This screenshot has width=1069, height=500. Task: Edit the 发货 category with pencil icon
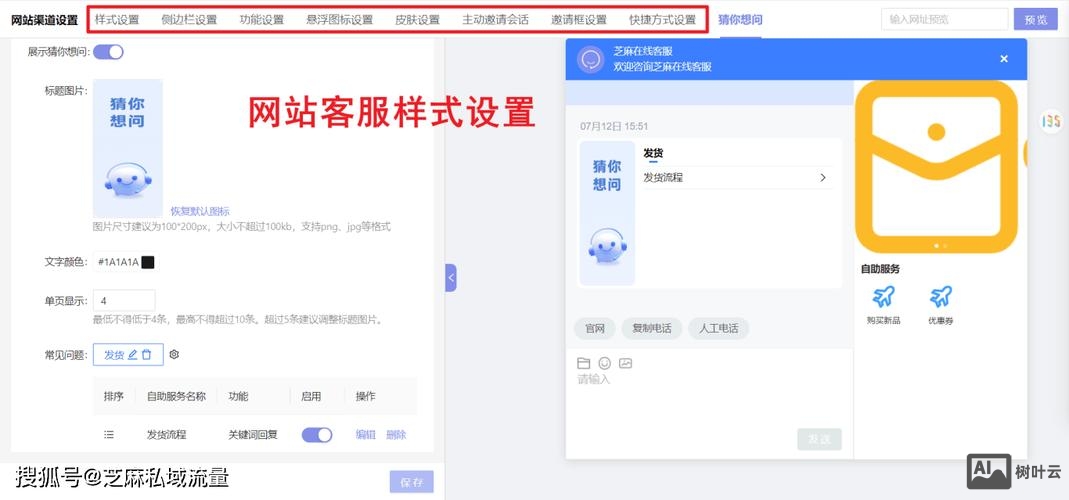[133, 355]
